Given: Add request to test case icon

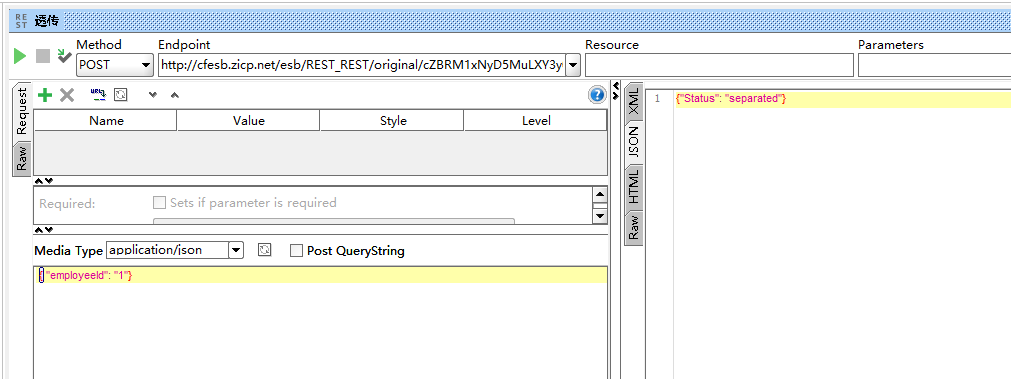Looking at the screenshot, I should (64, 56).
